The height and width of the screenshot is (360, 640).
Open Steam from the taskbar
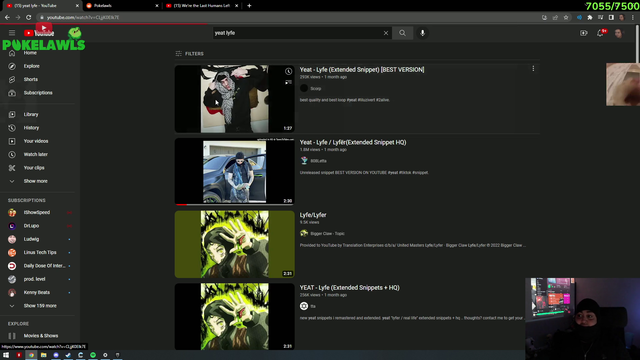(68, 355)
